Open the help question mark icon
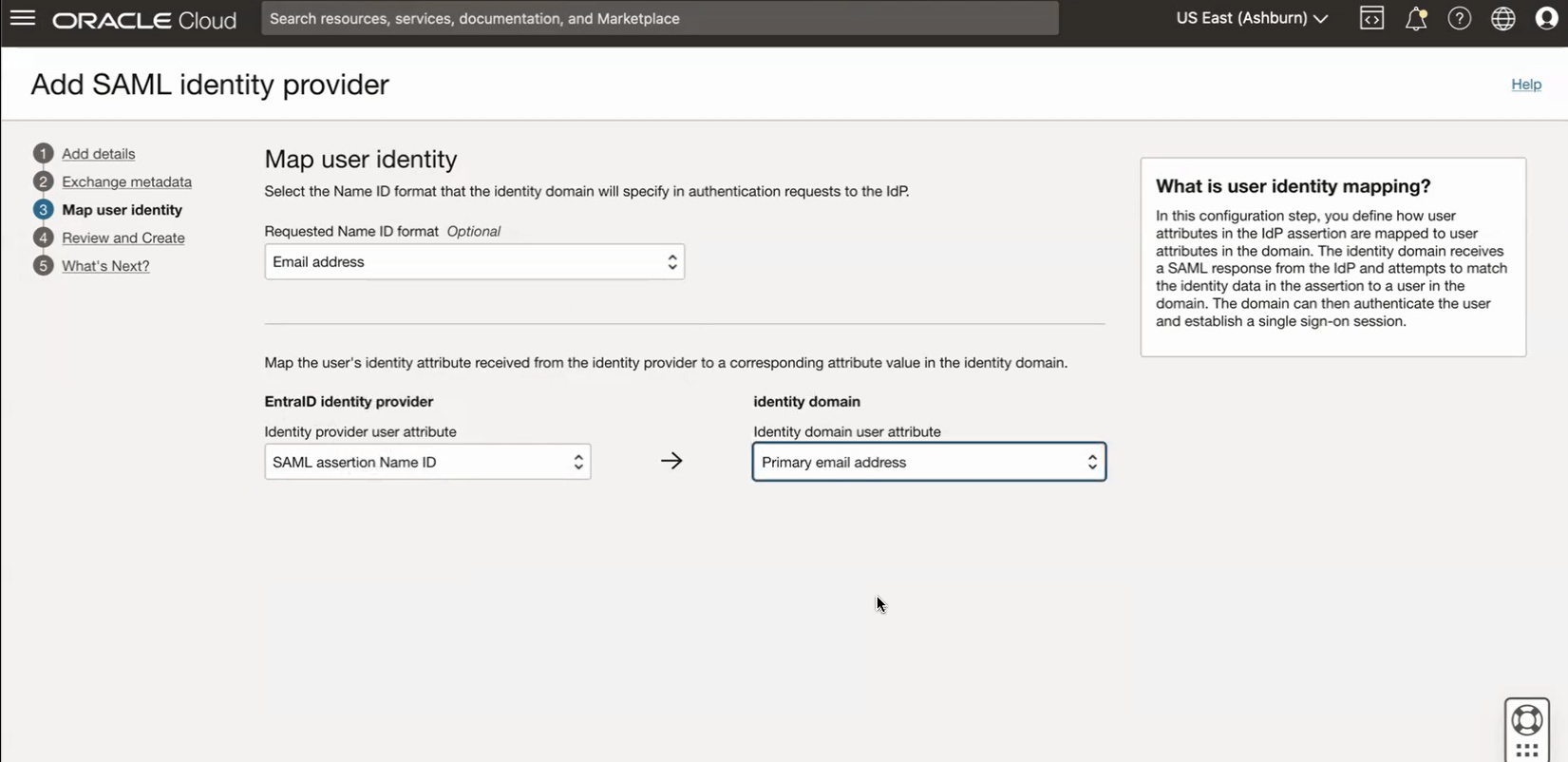The width and height of the screenshot is (1568, 762). pyautogui.click(x=1460, y=18)
